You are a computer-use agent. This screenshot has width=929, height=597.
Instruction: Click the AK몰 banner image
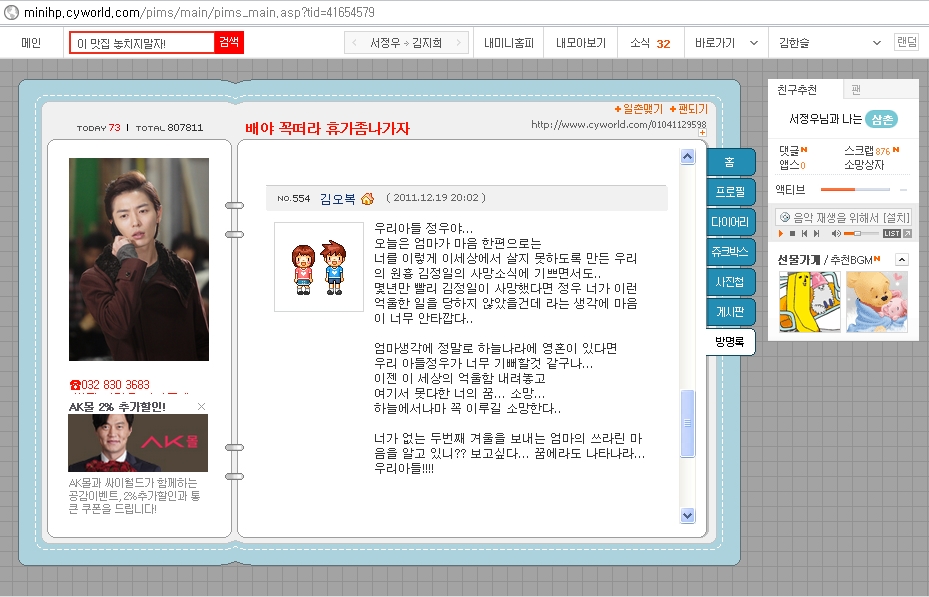pos(138,443)
